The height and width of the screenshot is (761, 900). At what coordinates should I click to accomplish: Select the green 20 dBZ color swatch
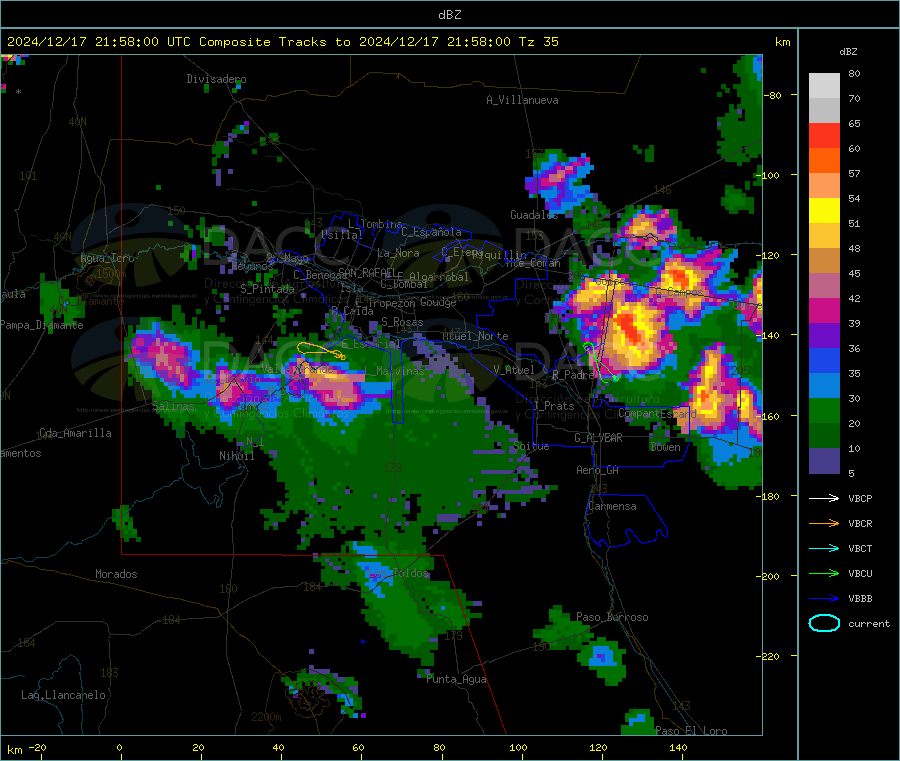coord(824,410)
